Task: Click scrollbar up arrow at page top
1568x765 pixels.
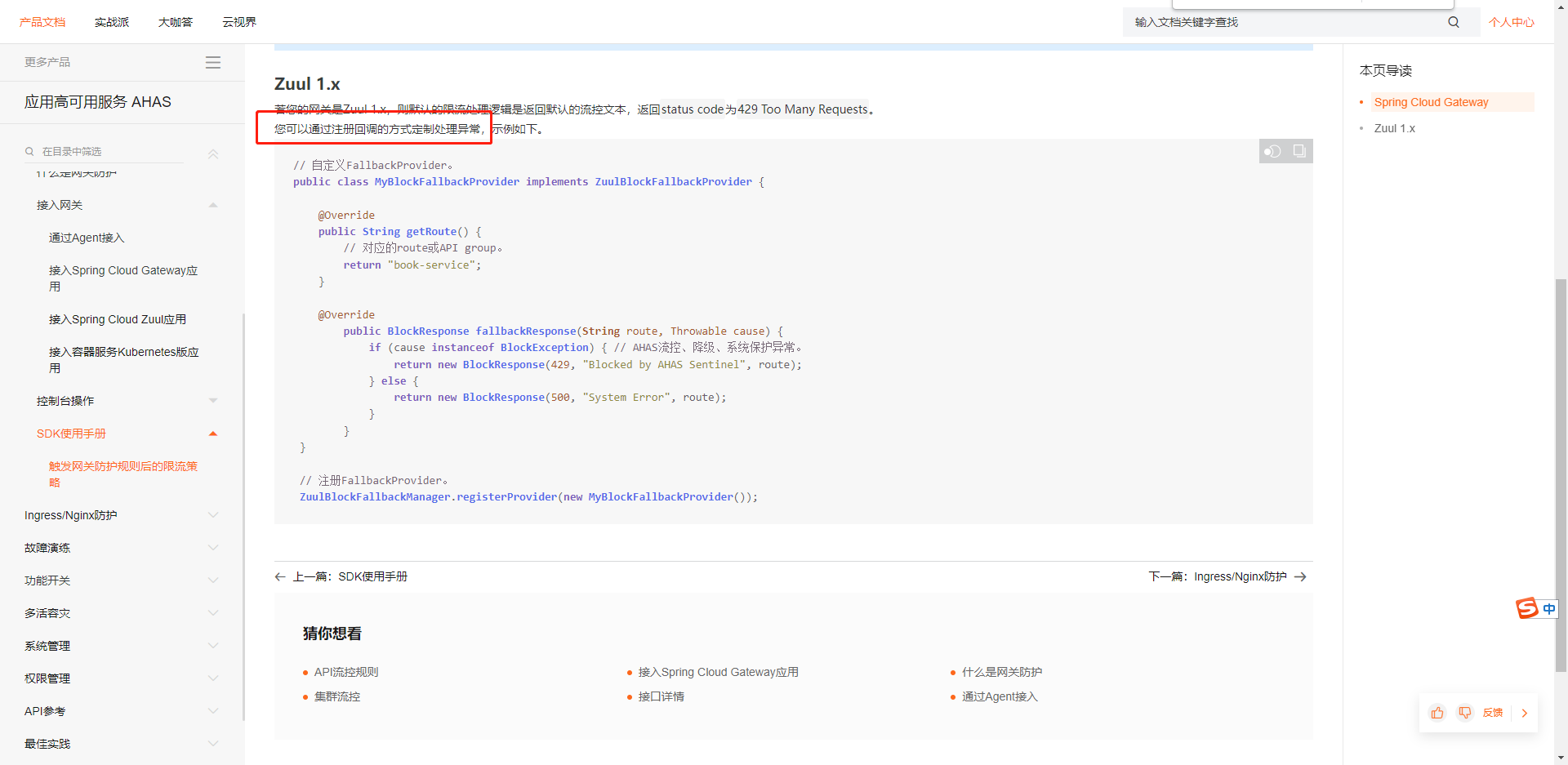Action: point(1561,7)
